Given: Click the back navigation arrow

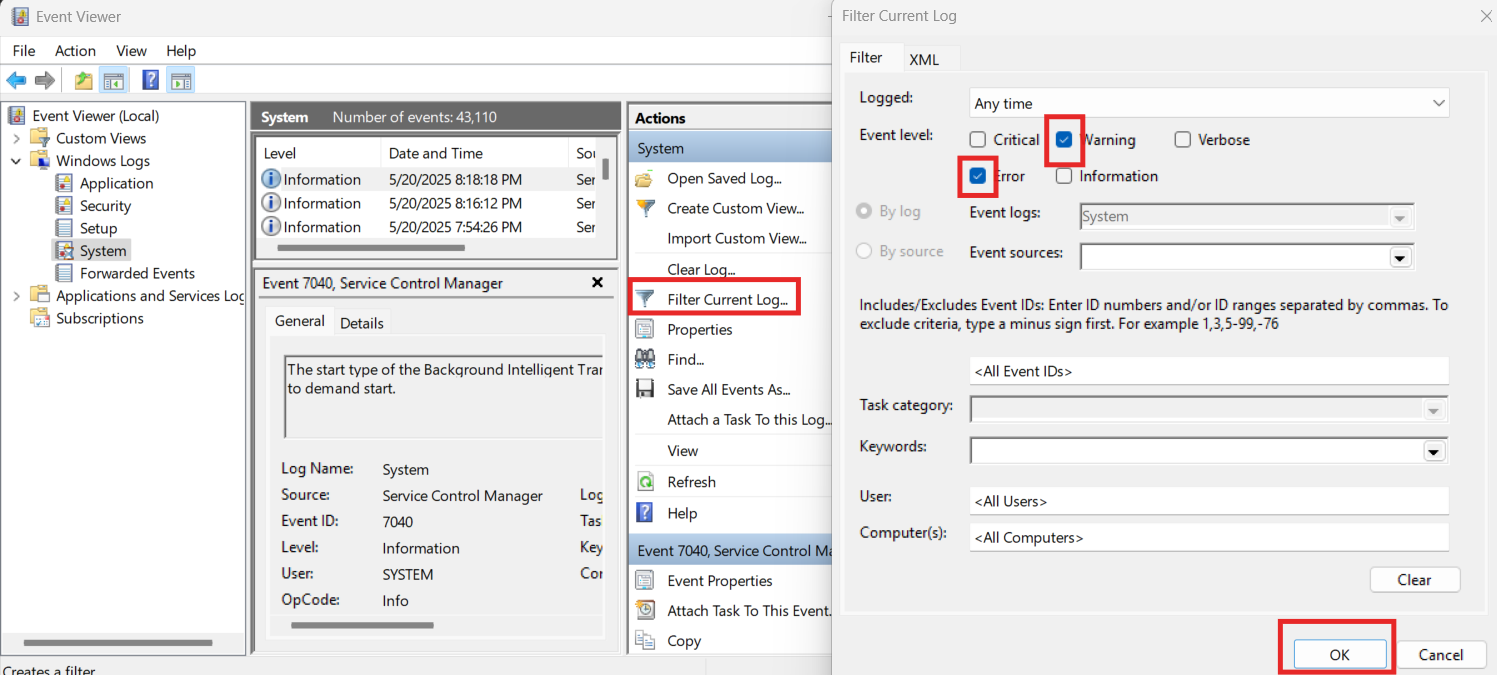Looking at the screenshot, I should [16, 80].
